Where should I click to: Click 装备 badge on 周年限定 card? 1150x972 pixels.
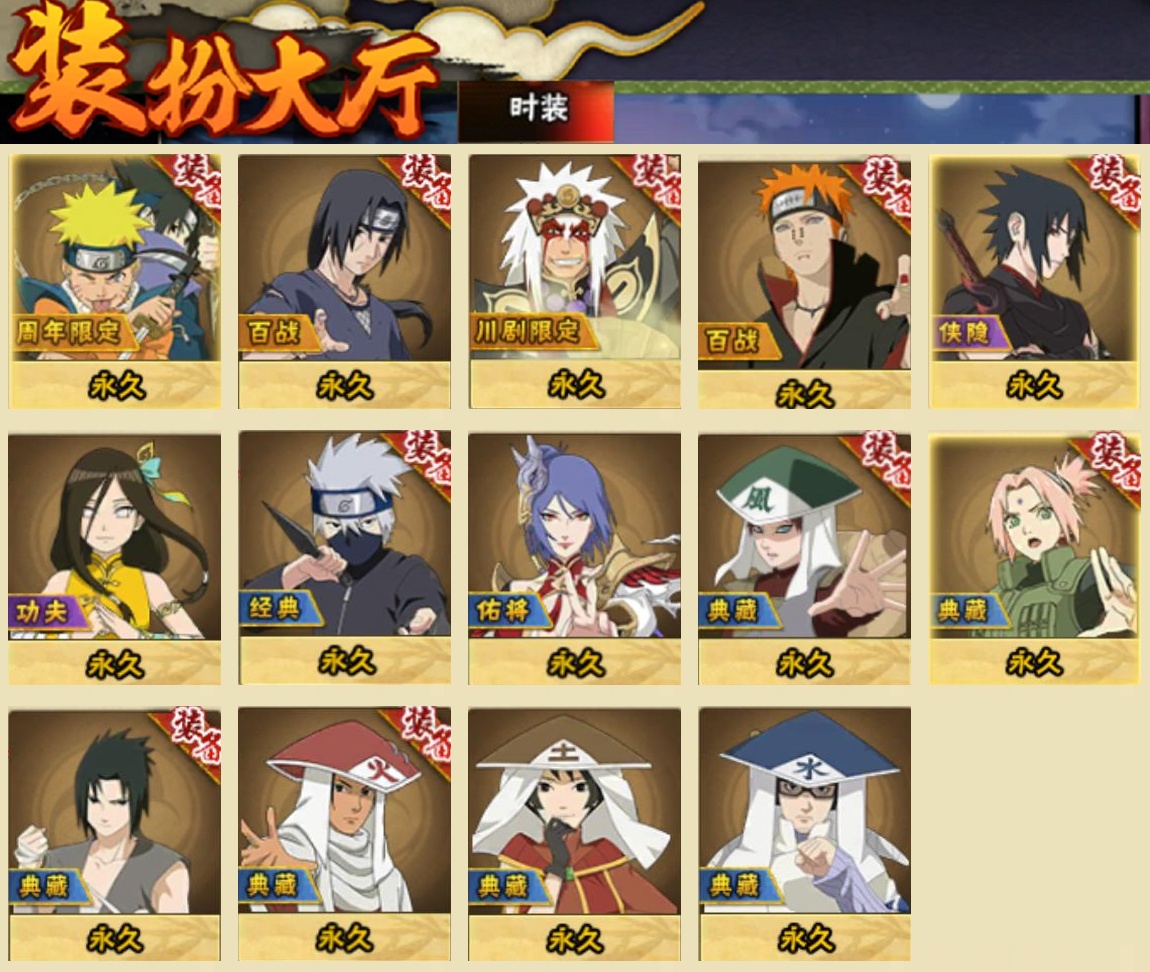196,182
